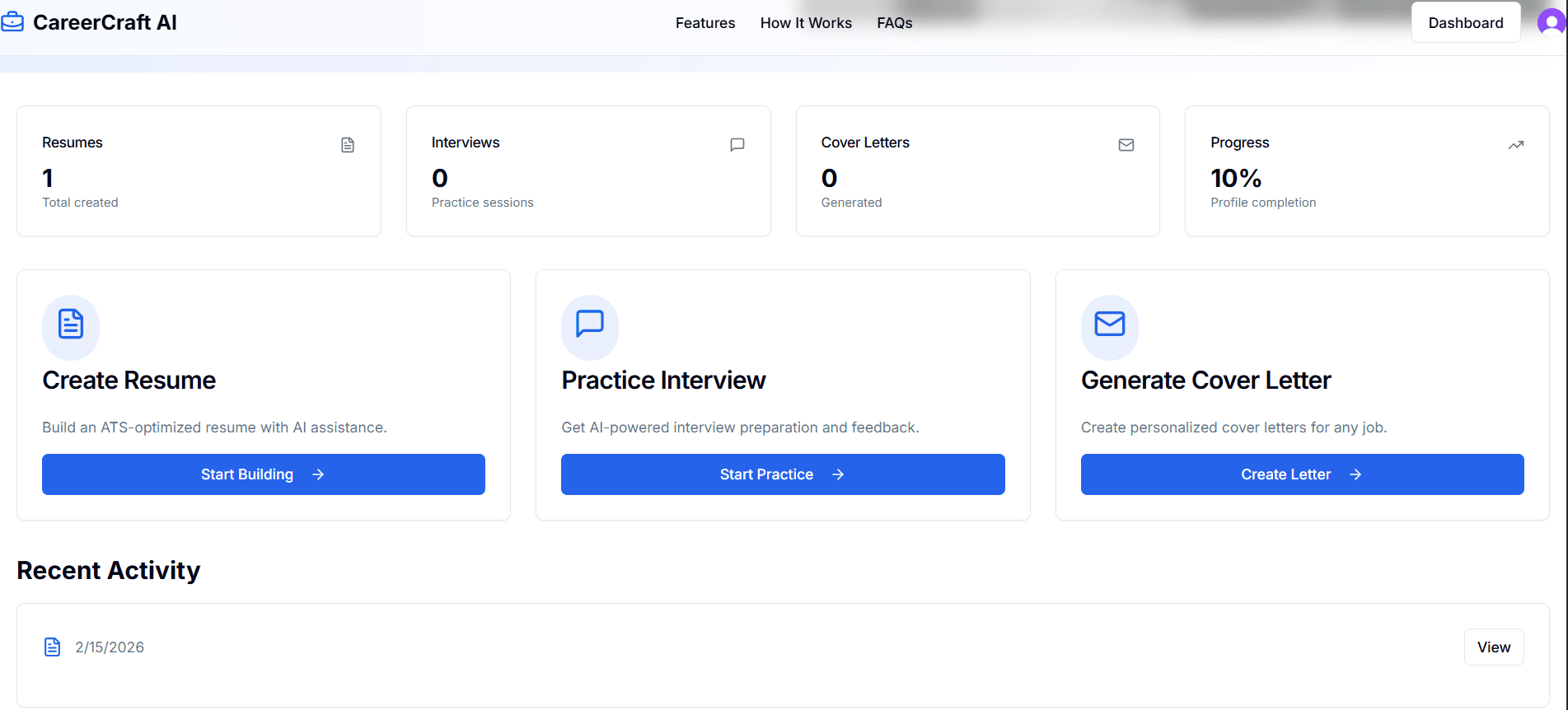
Task: Click the large document icon above Create Resume
Action: coord(71,324)
